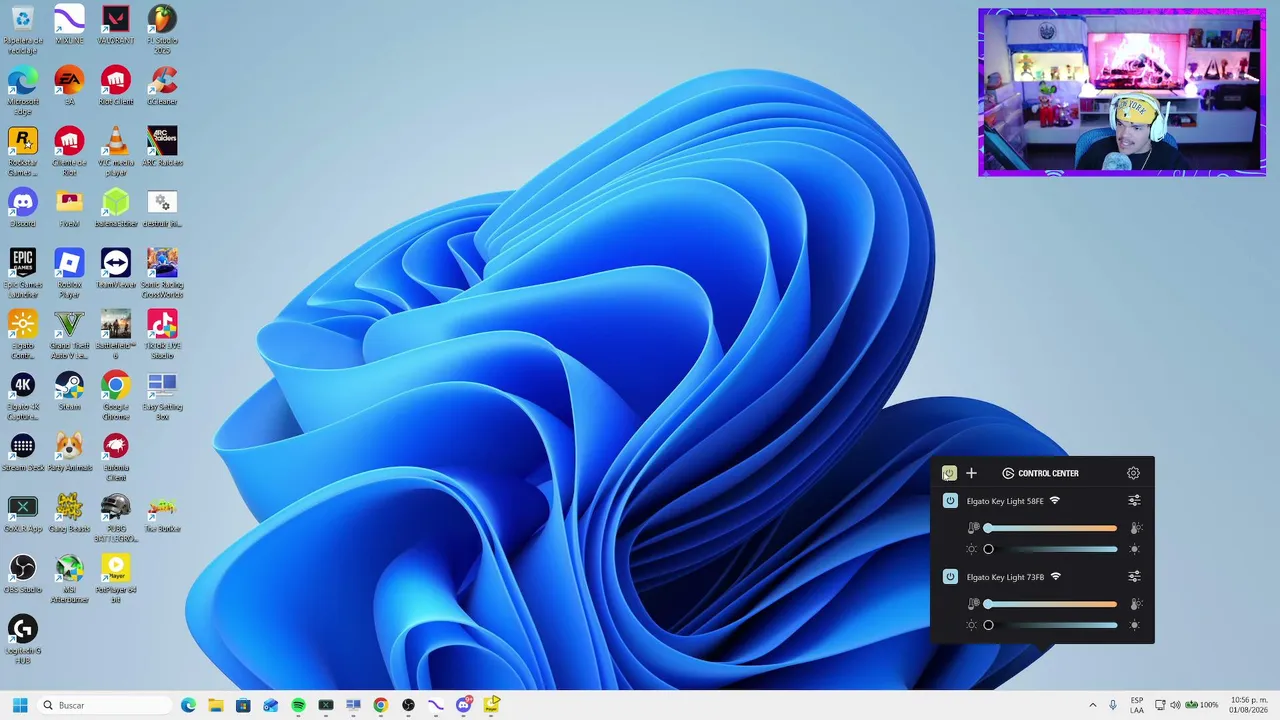Select the MIXLINE desktop shortcut
Screen dimensions: 1280x720
[x=69, y=25]
